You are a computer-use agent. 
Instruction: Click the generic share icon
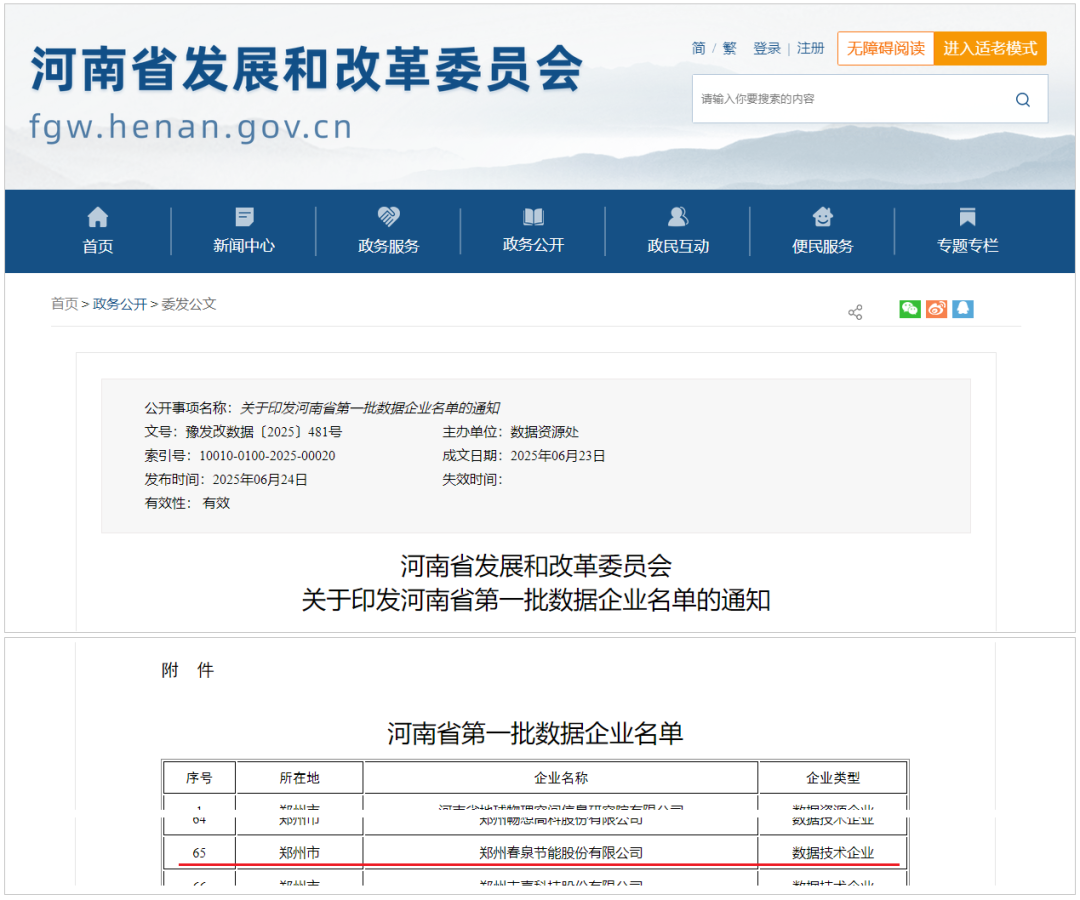[x=855, y=313]
